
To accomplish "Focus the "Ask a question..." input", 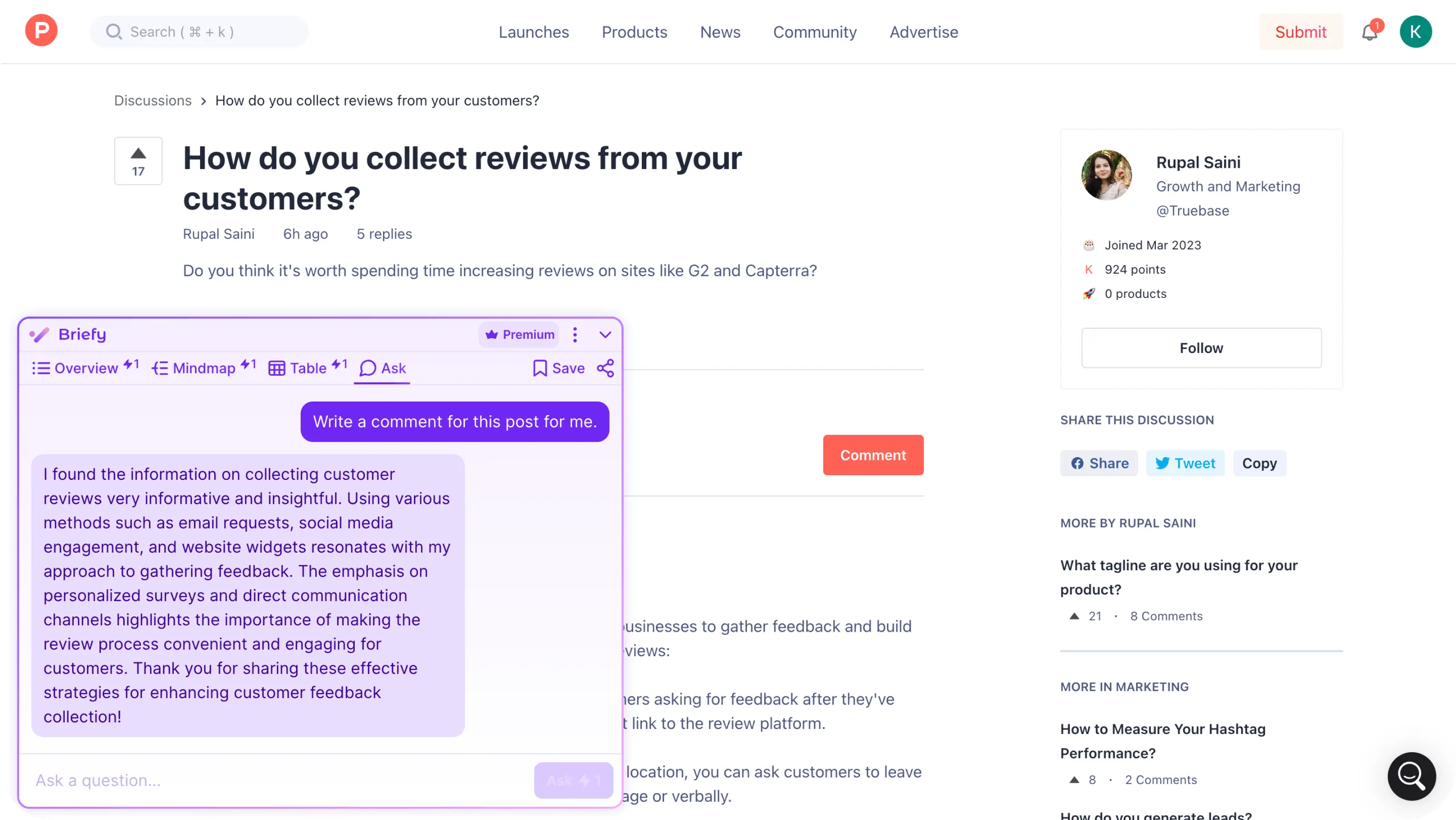I will pyautogui.click(x=277, y=780).
